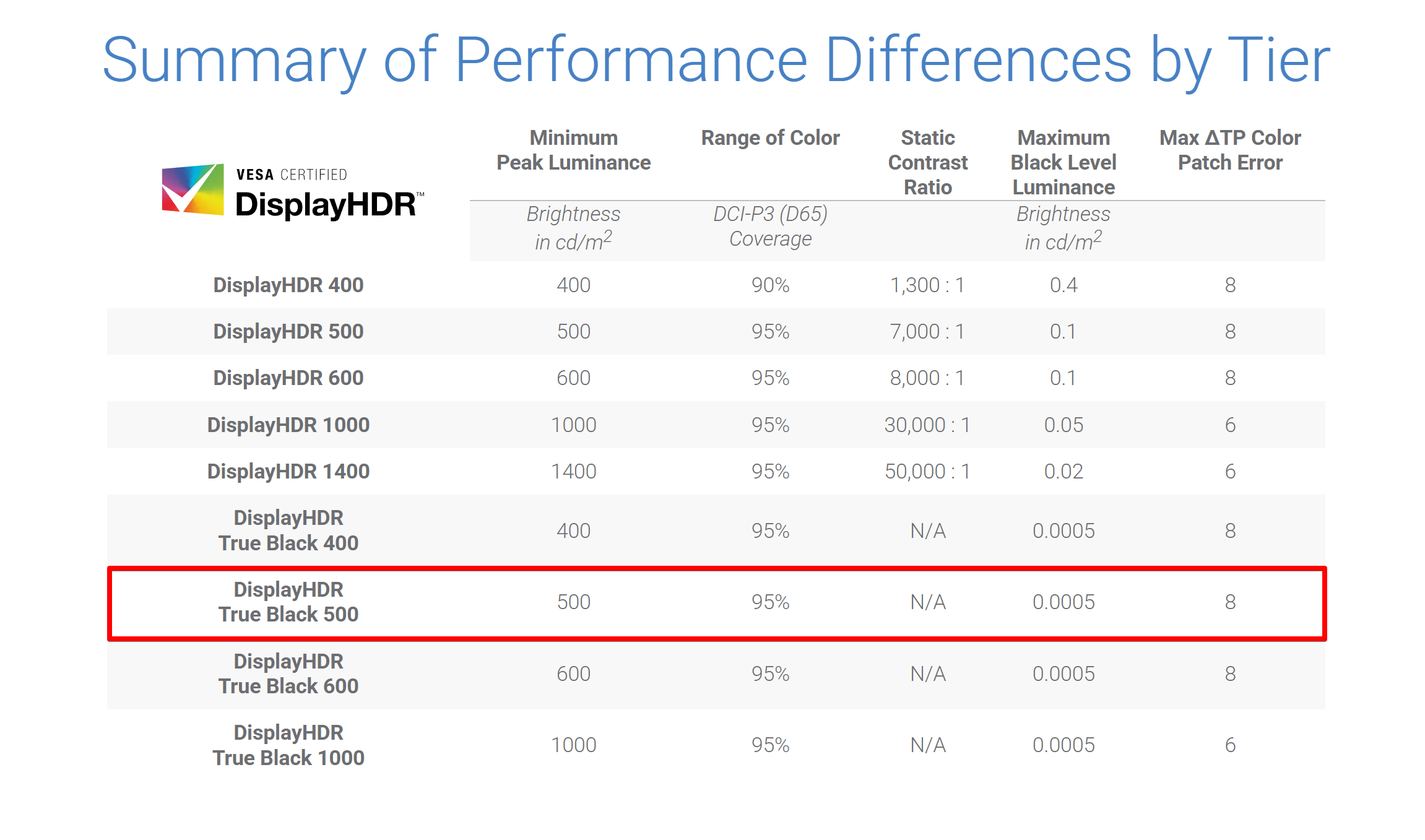Select the 'Max ΔTP Color Patch Error' header

click(1230, 150)
